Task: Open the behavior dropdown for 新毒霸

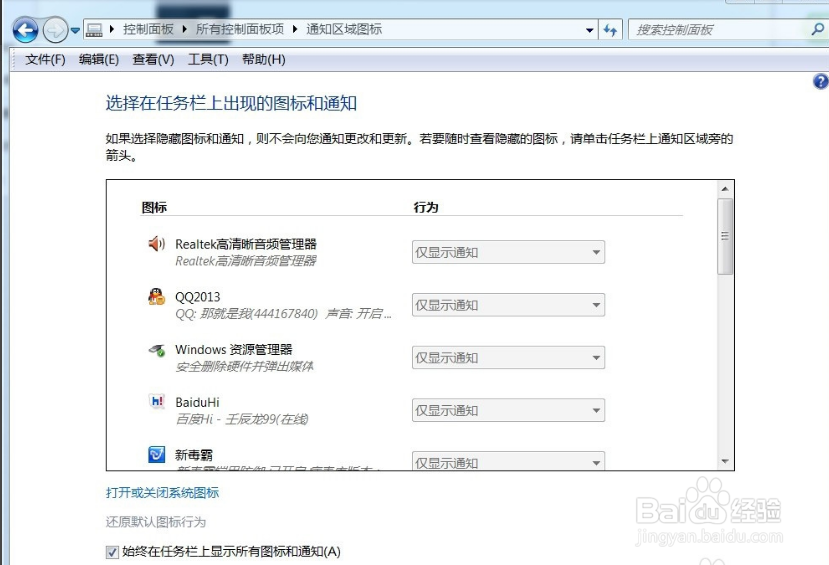Action: (x=508, y=460)
